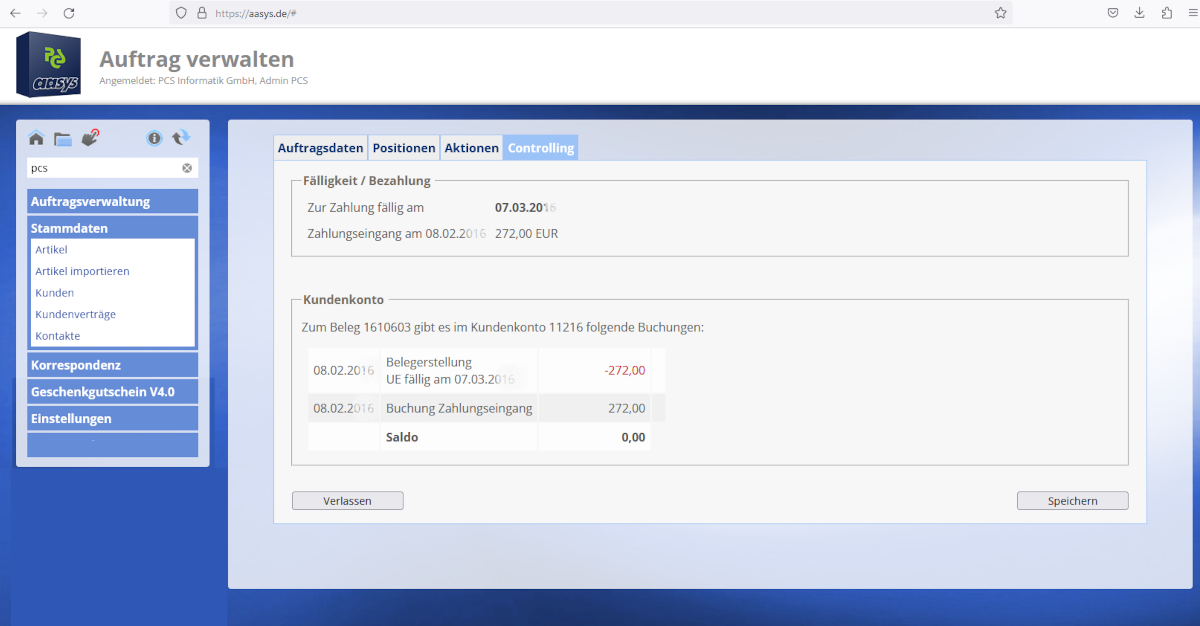
Task: Click the folder icon in sidebar toolbar
Action: [63, 138]
